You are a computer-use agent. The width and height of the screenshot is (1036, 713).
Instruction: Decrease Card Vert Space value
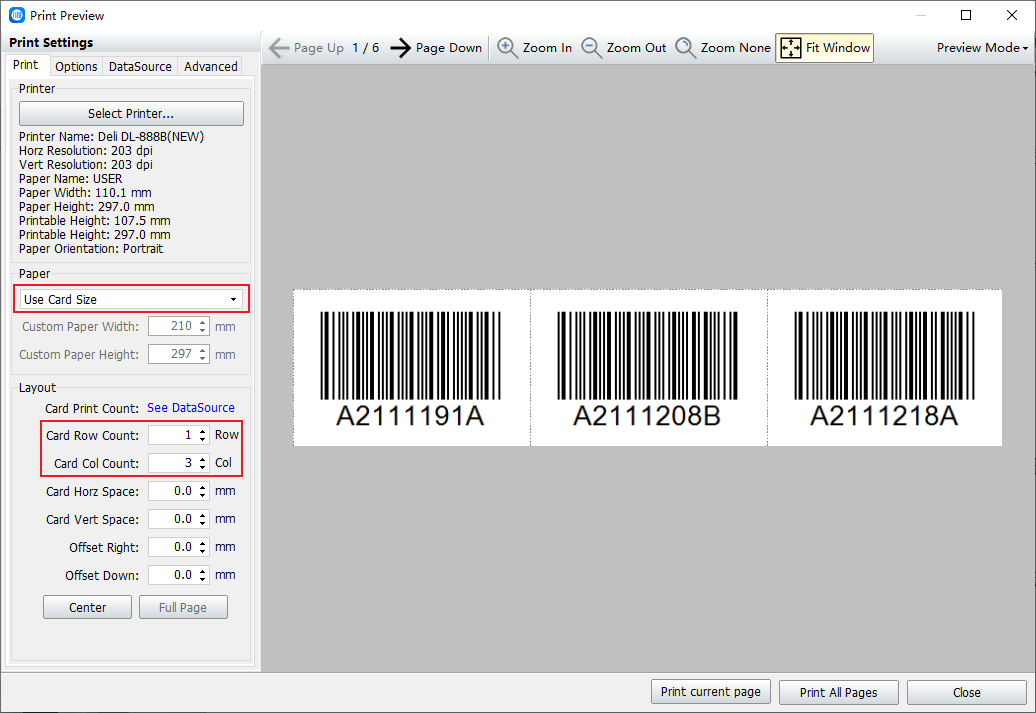(x=203, y=523)
